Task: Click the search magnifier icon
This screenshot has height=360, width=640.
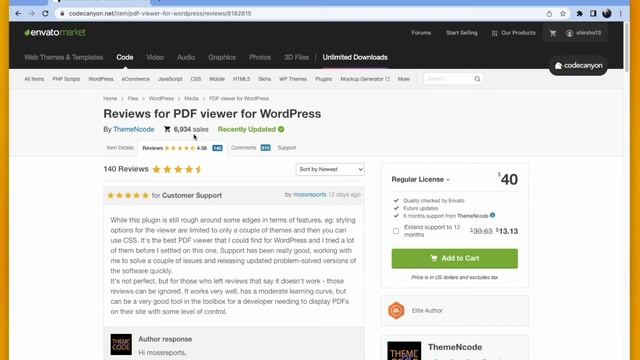Action: 477,79
